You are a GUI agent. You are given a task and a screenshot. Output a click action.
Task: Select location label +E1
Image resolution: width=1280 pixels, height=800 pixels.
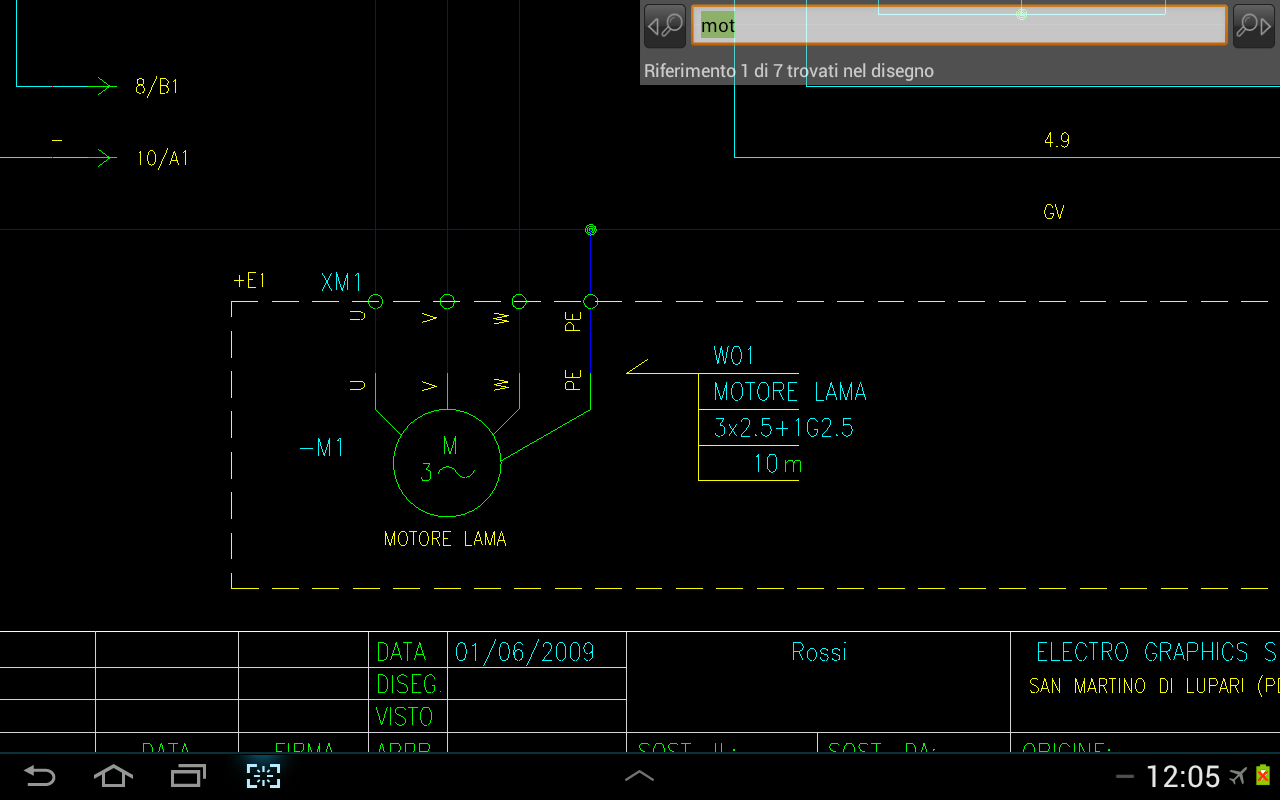click(x=250, y=281)
